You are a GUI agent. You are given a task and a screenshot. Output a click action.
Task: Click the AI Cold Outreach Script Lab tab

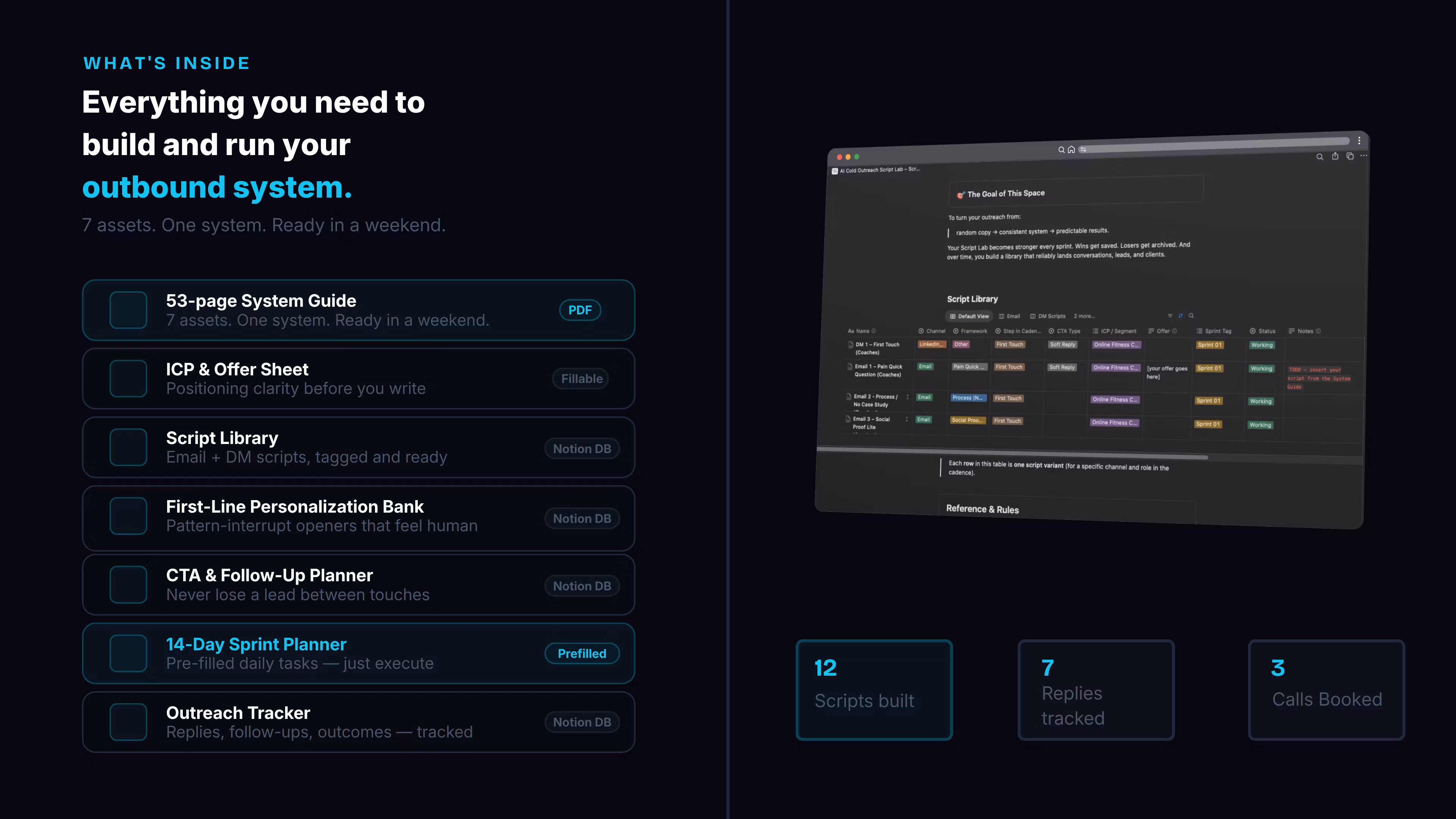tap(876, 169)
